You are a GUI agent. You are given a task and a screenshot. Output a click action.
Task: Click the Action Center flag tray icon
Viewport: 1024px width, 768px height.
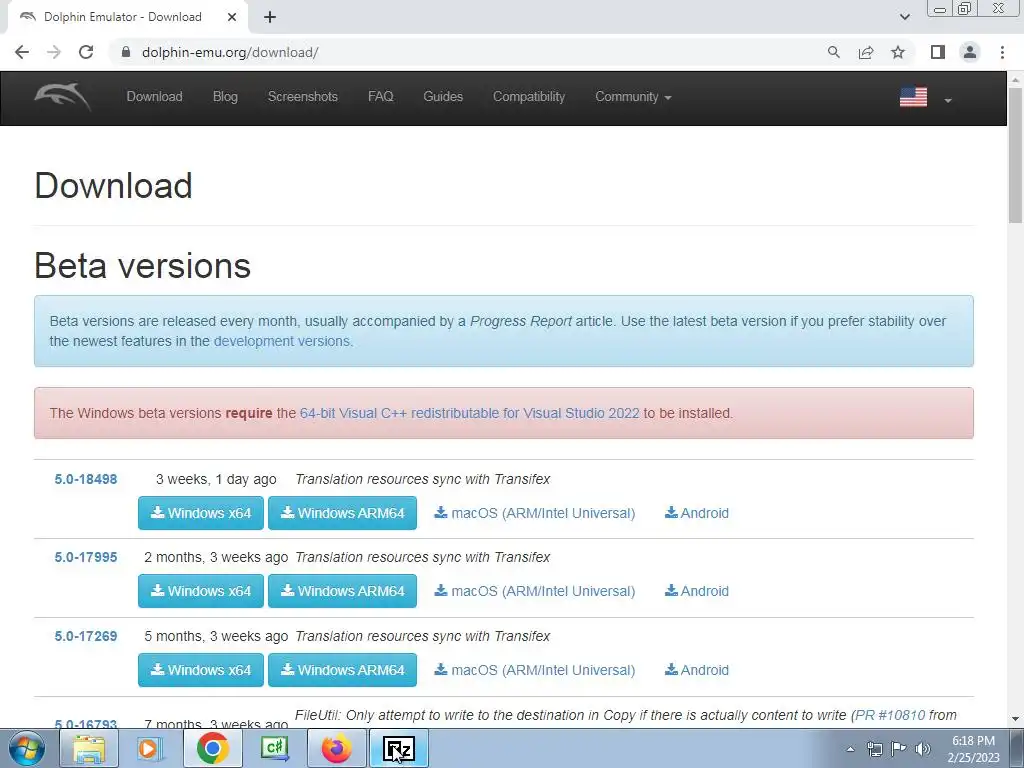pos(899,749)
